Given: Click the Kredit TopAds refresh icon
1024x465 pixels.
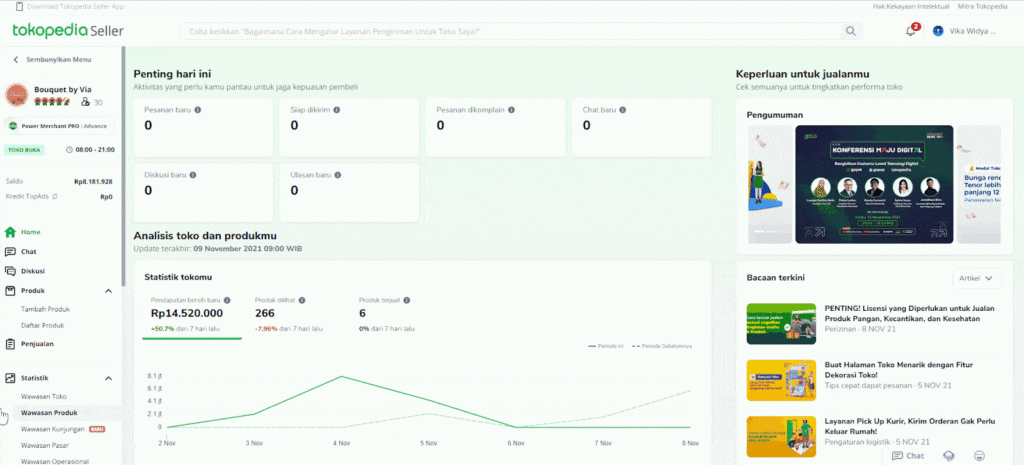Looking at the screenshot, I should click(x=55, y=197).
